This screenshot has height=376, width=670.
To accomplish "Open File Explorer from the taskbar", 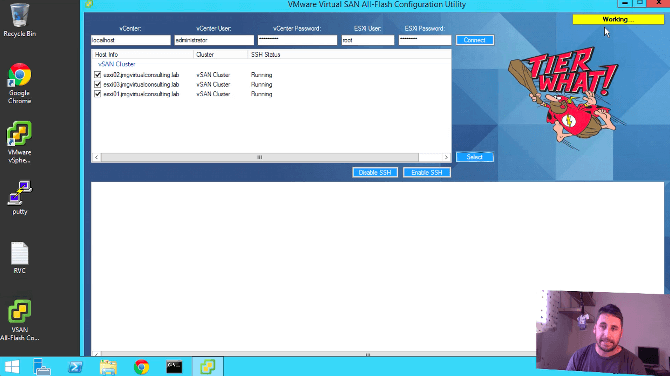I will [x=108, y=367].
